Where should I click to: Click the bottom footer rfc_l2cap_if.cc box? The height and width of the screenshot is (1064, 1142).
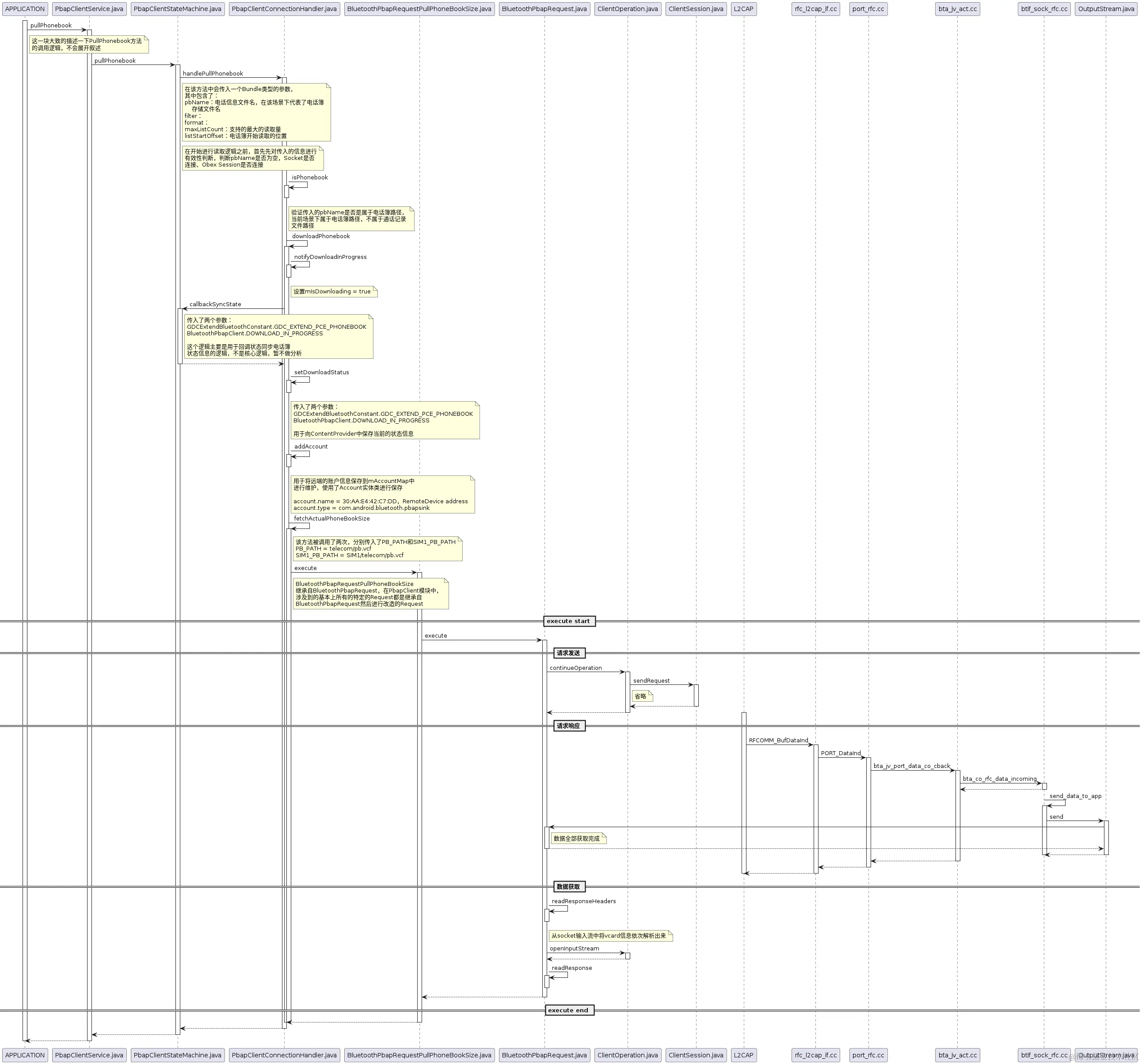click(x=816, y=1056)
